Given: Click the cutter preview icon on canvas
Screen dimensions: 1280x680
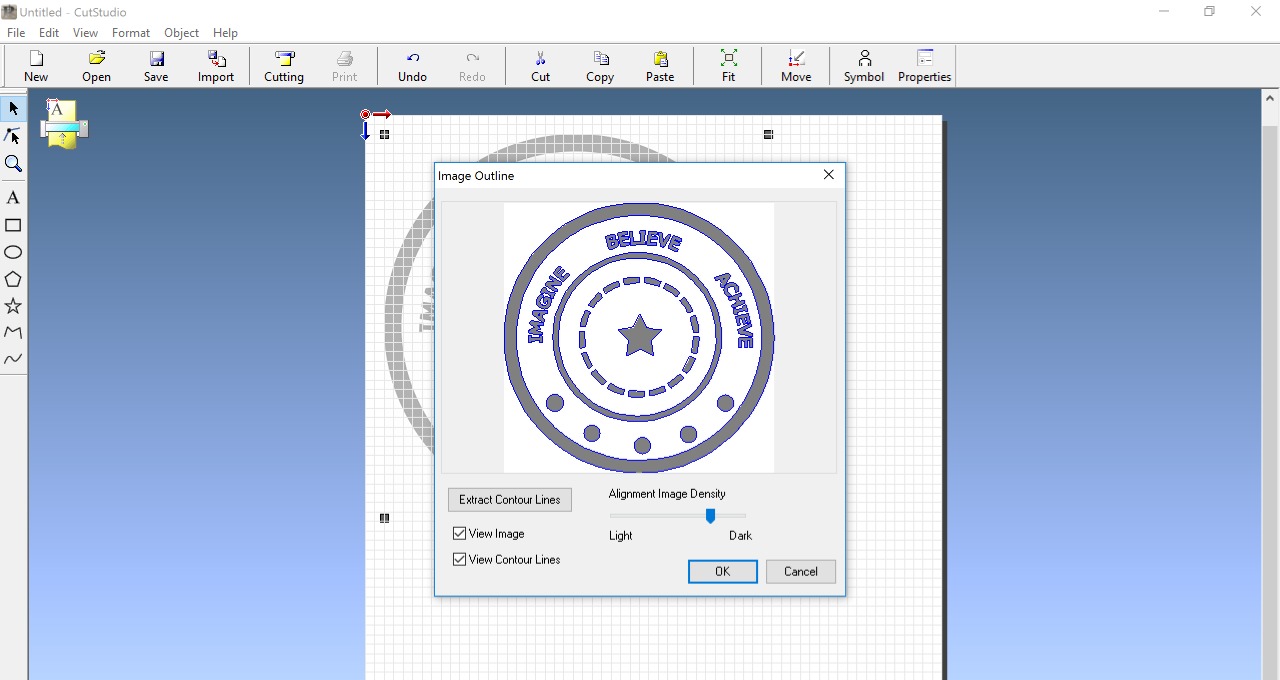Looking at the screenshot, I should [x=64, y=124].
